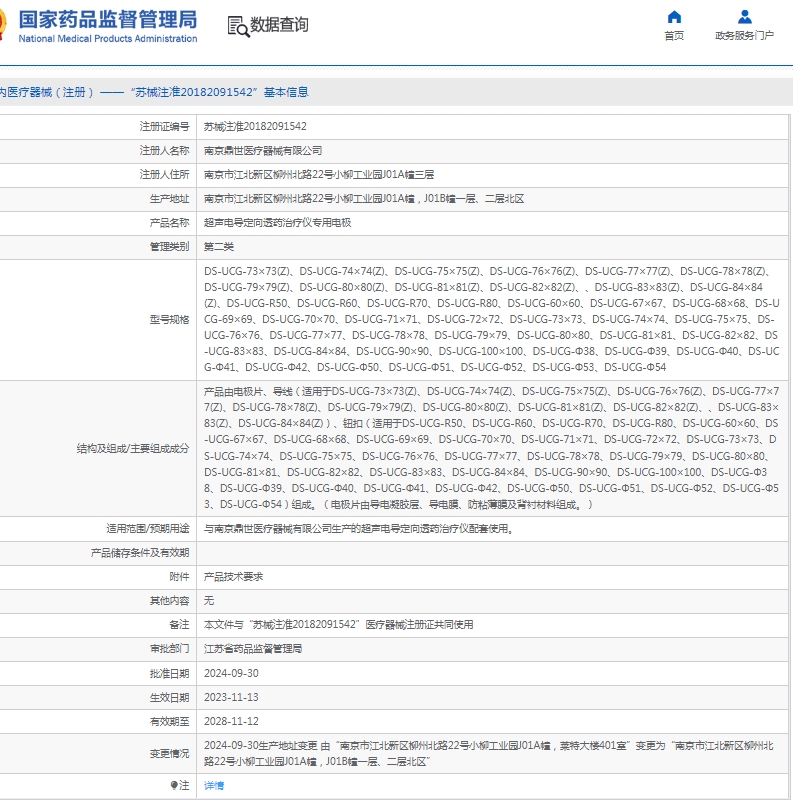Select the 第二类 value
This screenshot has width=793, height=806.
click(x=219, y=247)
